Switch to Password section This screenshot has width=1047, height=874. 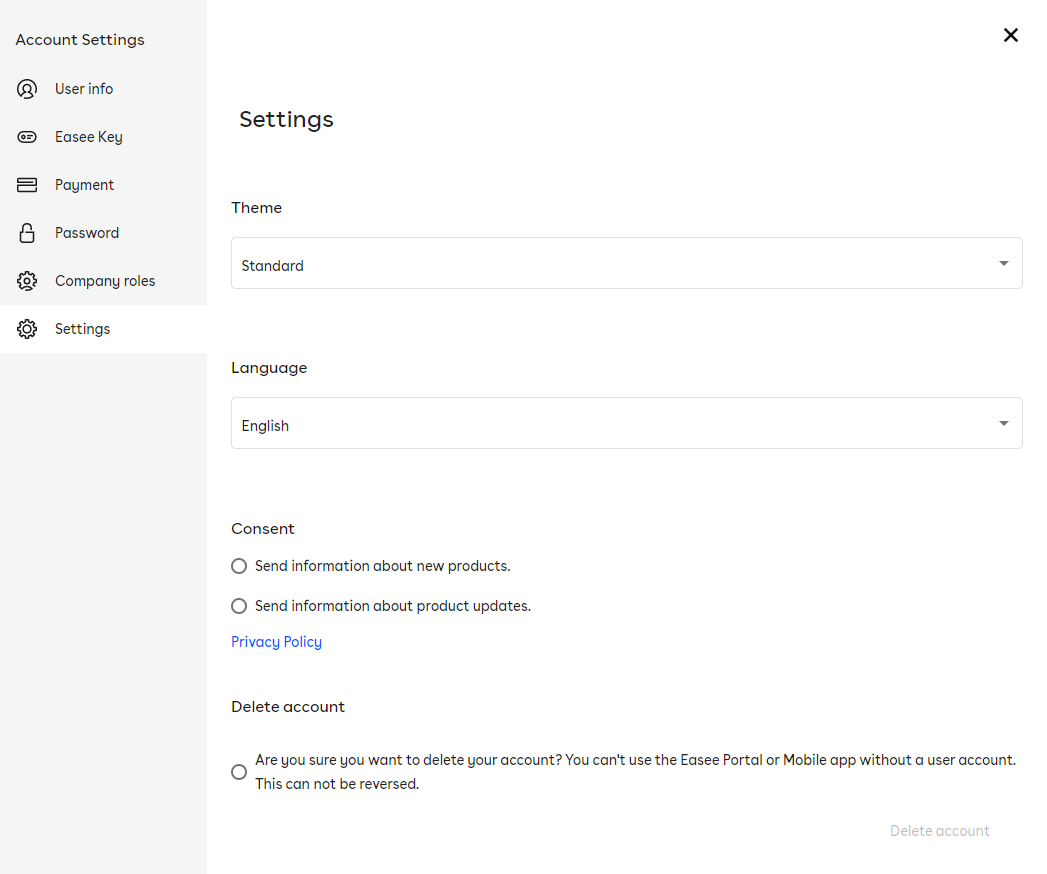click(x=103, y=233)
